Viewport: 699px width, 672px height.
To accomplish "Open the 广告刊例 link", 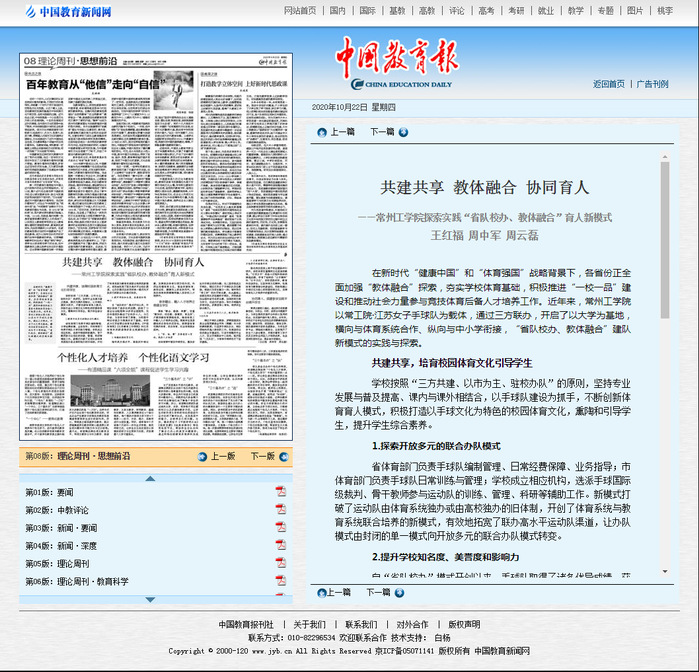I will point(652,84).
